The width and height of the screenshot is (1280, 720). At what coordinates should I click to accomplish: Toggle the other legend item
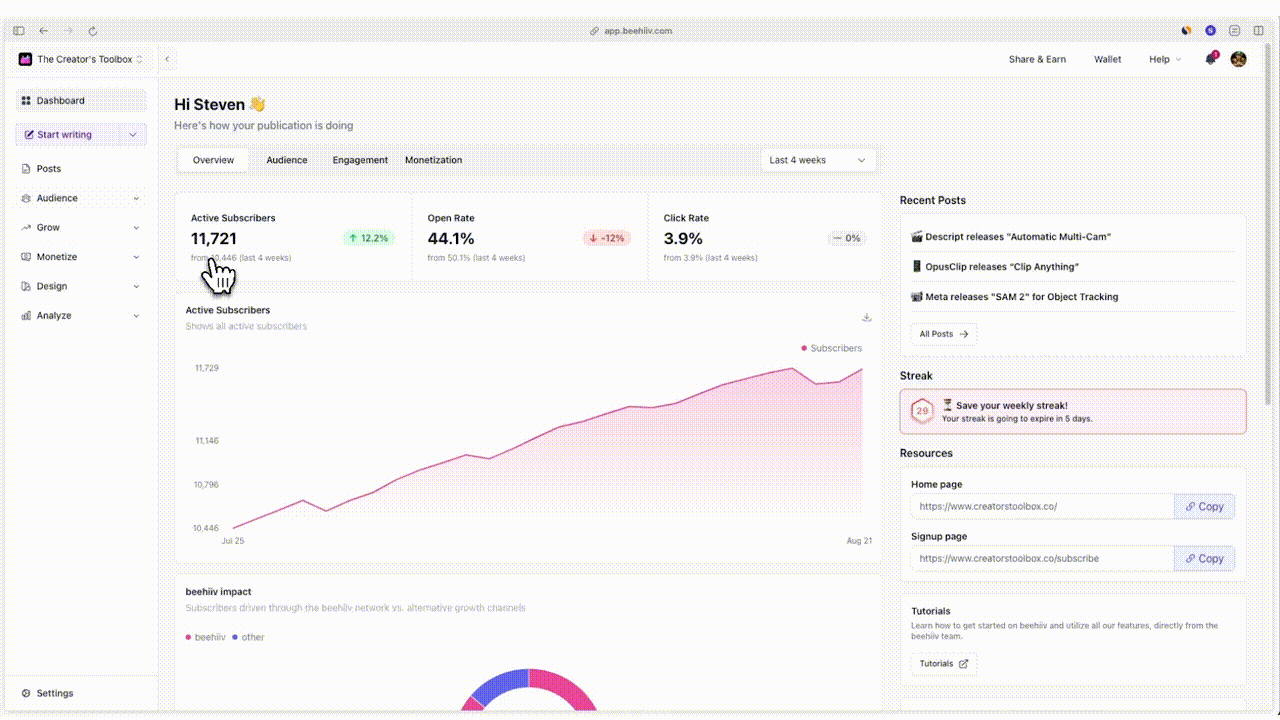tap(248, 637)
